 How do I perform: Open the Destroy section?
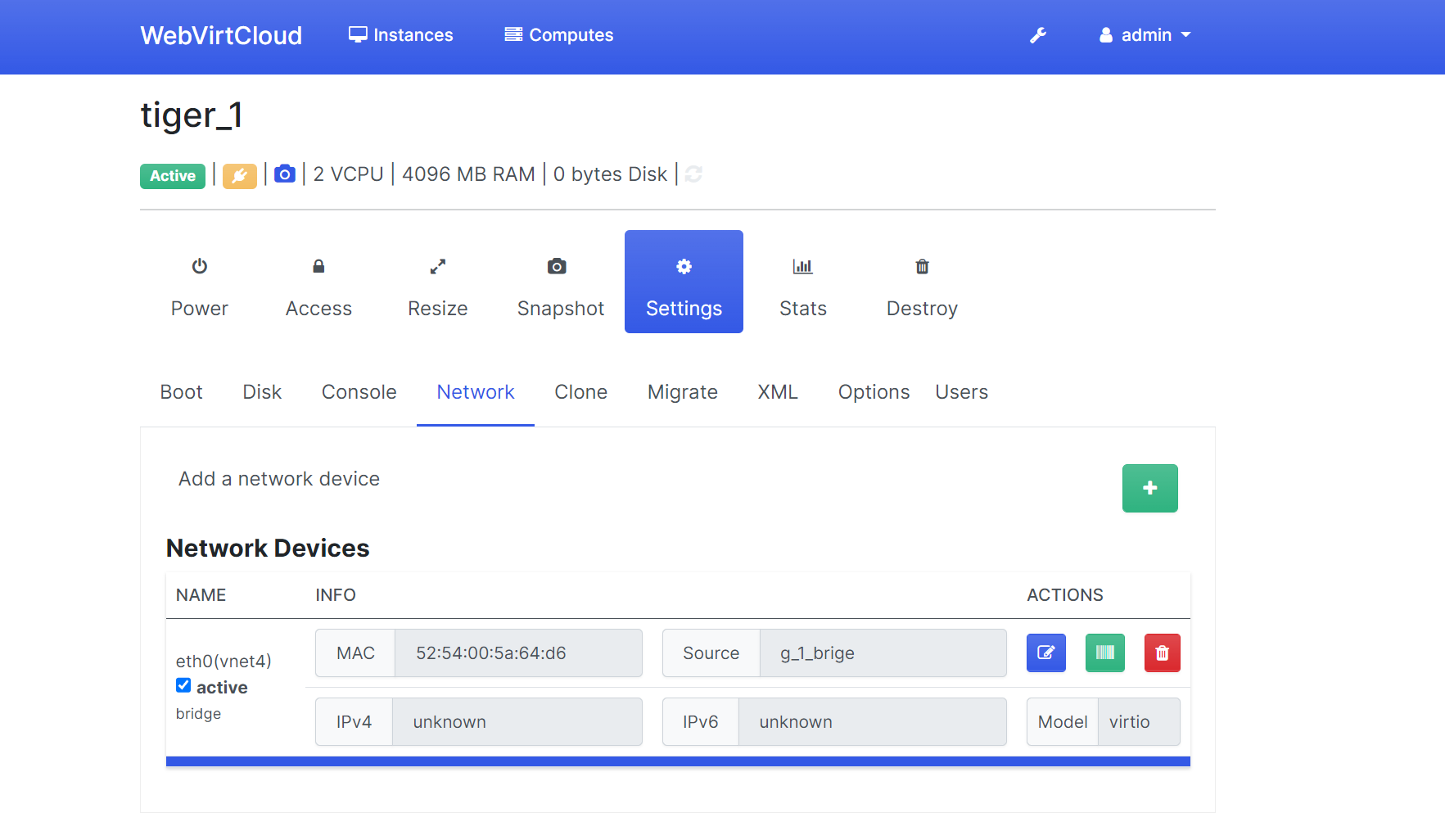[922, 282]
